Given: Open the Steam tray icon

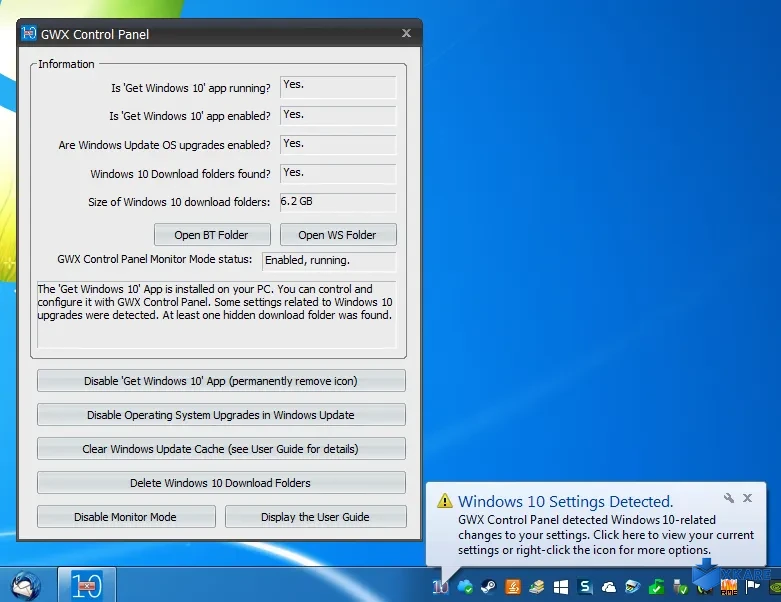Looking at the screenshot, I should 488,587.
